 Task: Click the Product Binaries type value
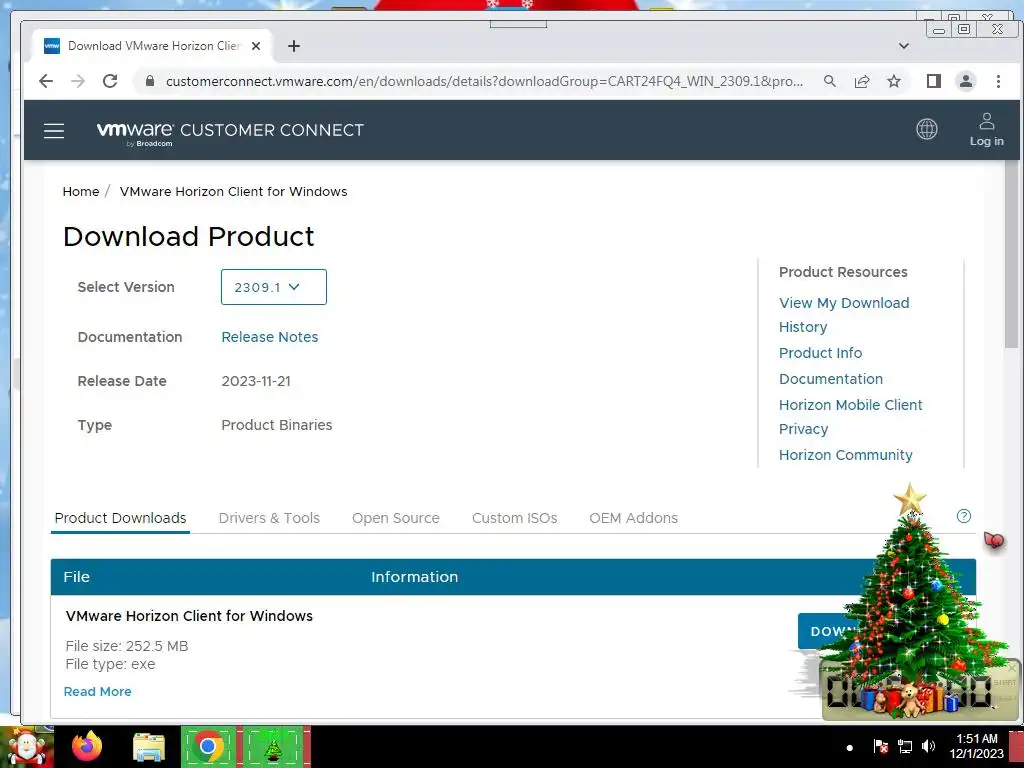tap(276, 424)
